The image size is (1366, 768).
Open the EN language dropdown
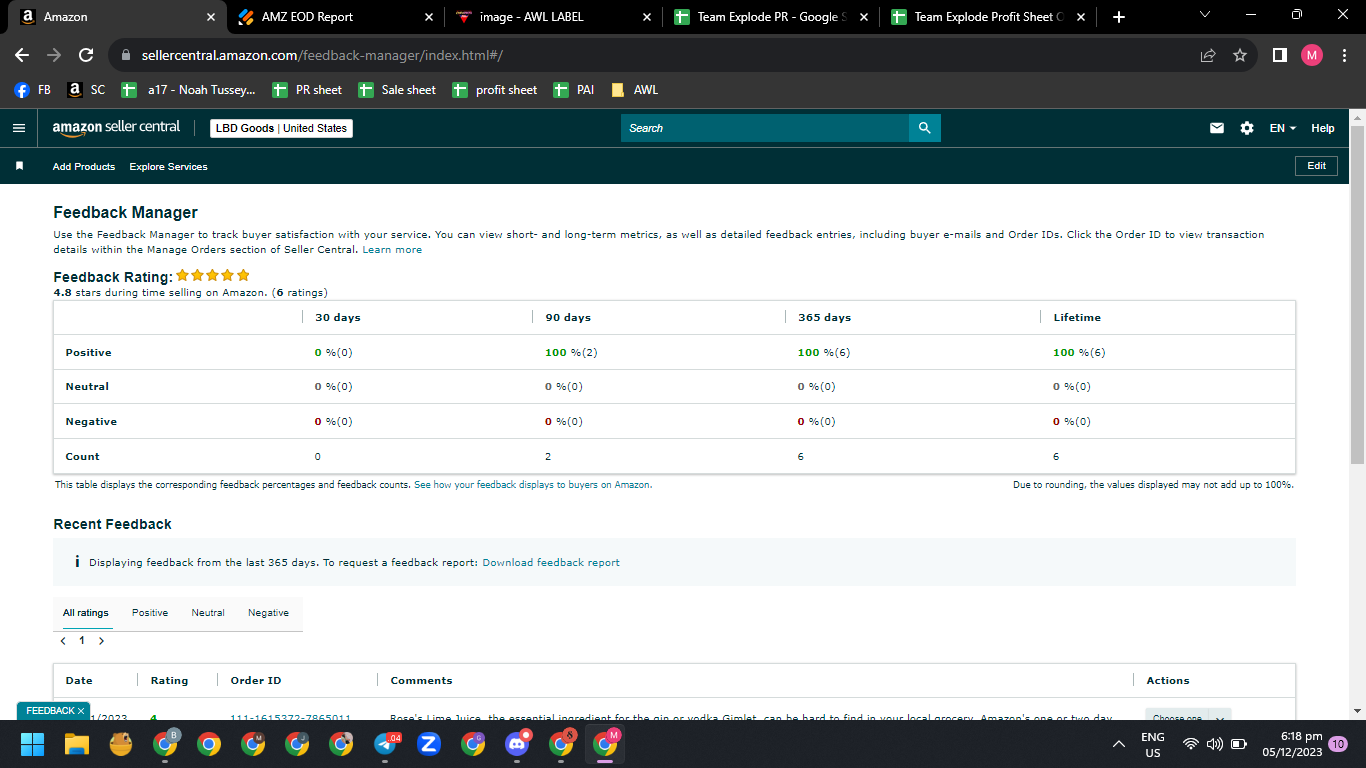click(1282, 128)
